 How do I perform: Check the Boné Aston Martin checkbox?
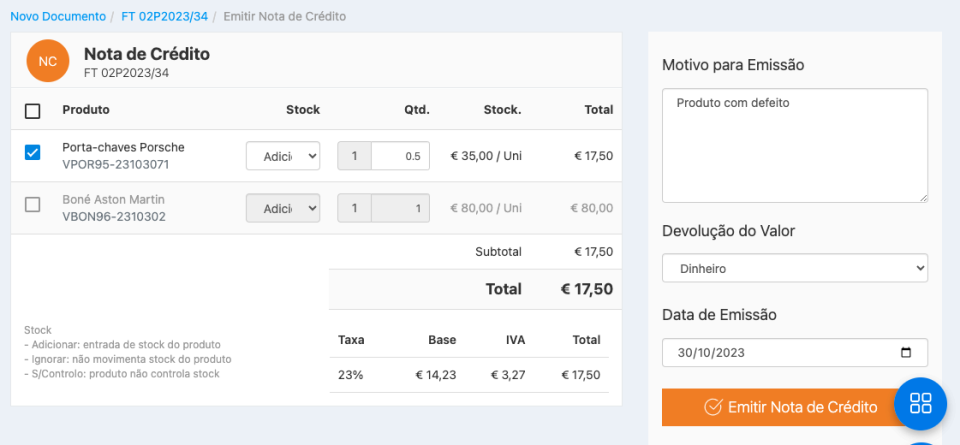click(32, 205)
